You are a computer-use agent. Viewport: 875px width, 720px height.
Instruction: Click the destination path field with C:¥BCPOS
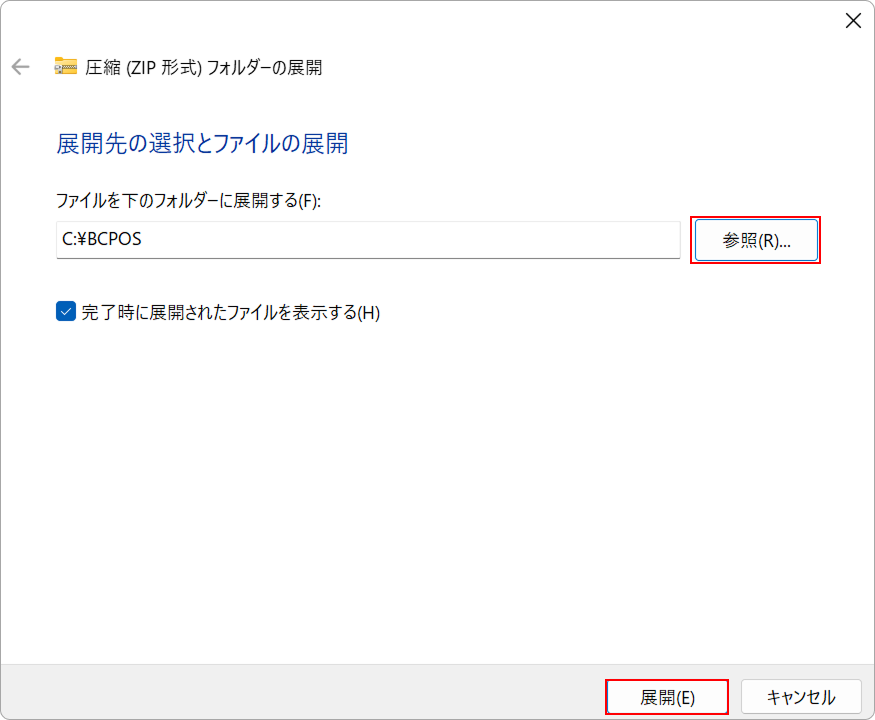click(368, 240)
